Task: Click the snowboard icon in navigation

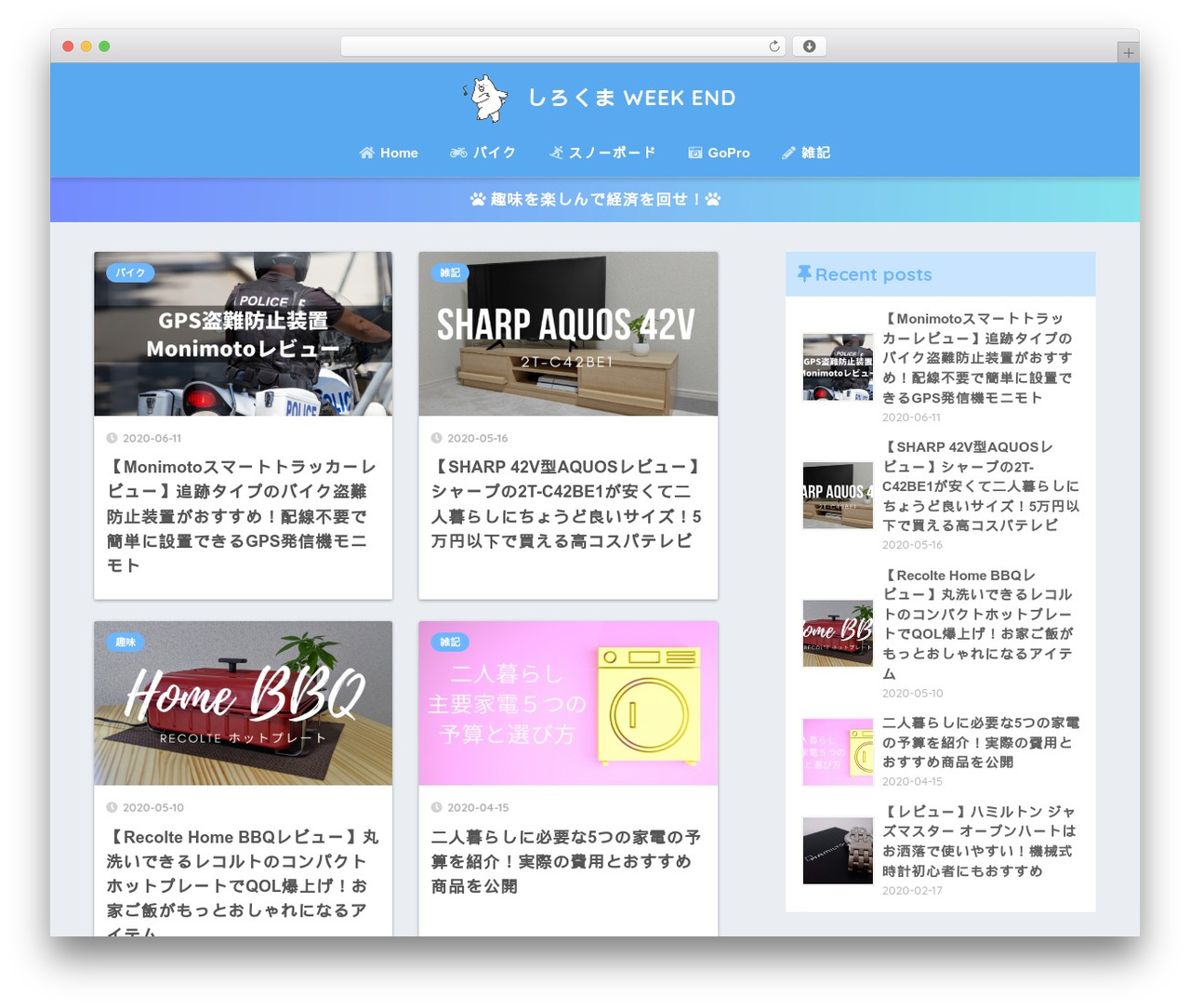Action: coord(556,153)
